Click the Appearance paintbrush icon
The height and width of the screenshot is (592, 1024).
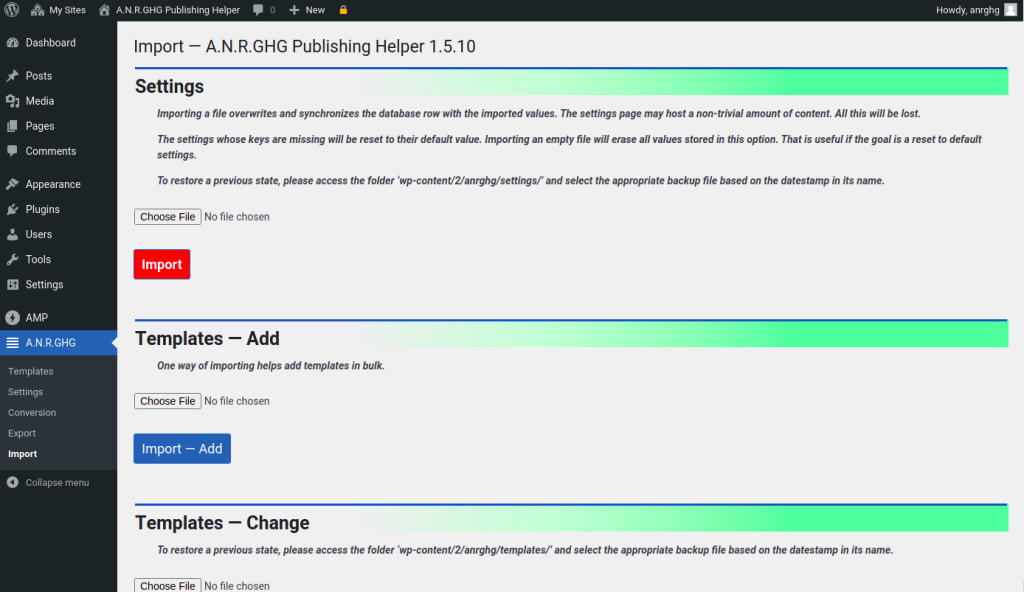(12, 184)
